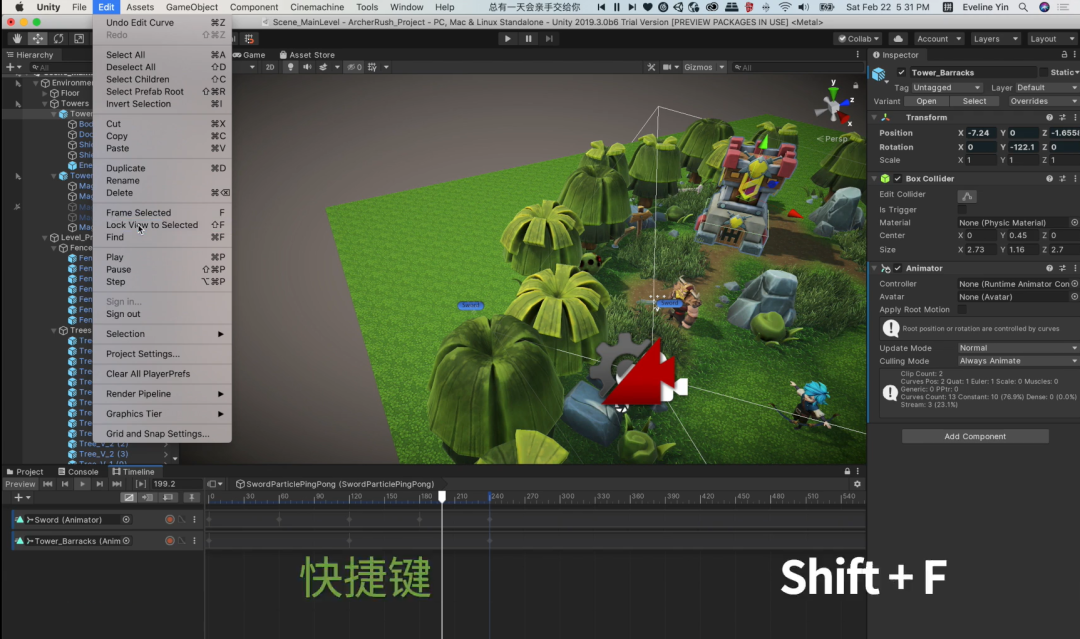1080x639 pixels.
Task: Click the Sword track record button
Action: pyautogui.click(x=169, y=520)
